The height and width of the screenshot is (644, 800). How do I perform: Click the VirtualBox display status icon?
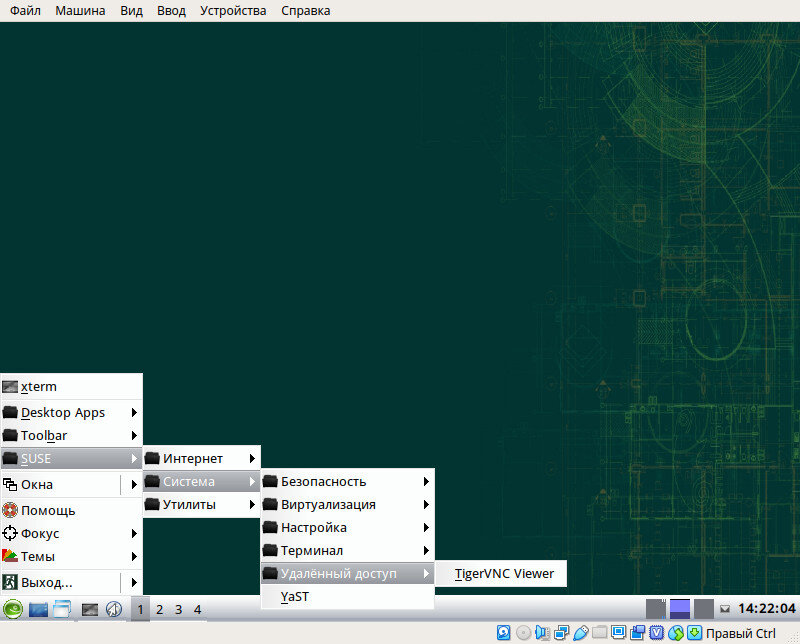point(618,633)
